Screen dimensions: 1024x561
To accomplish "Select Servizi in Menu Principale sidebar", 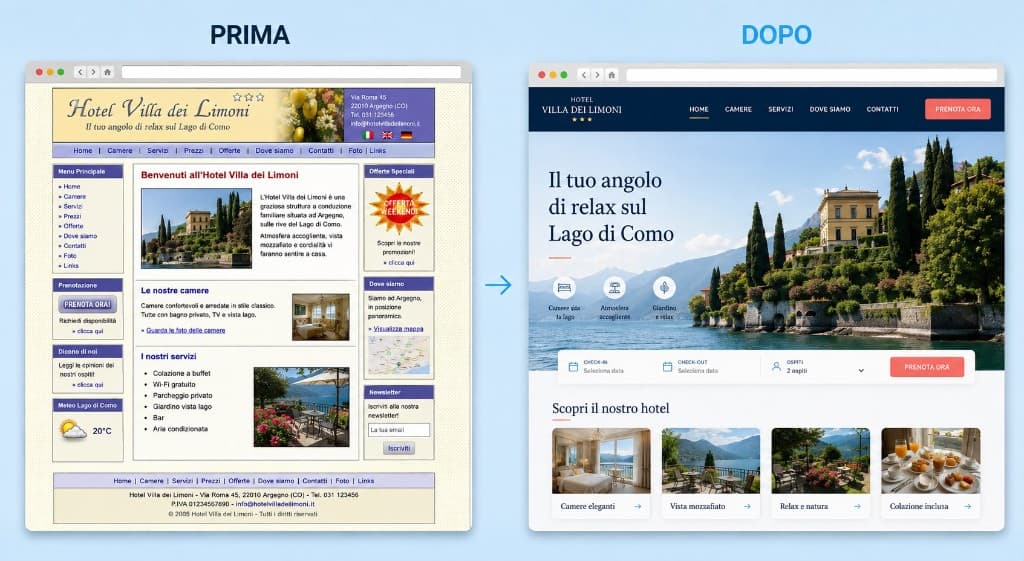I will [x=72, y=206].
